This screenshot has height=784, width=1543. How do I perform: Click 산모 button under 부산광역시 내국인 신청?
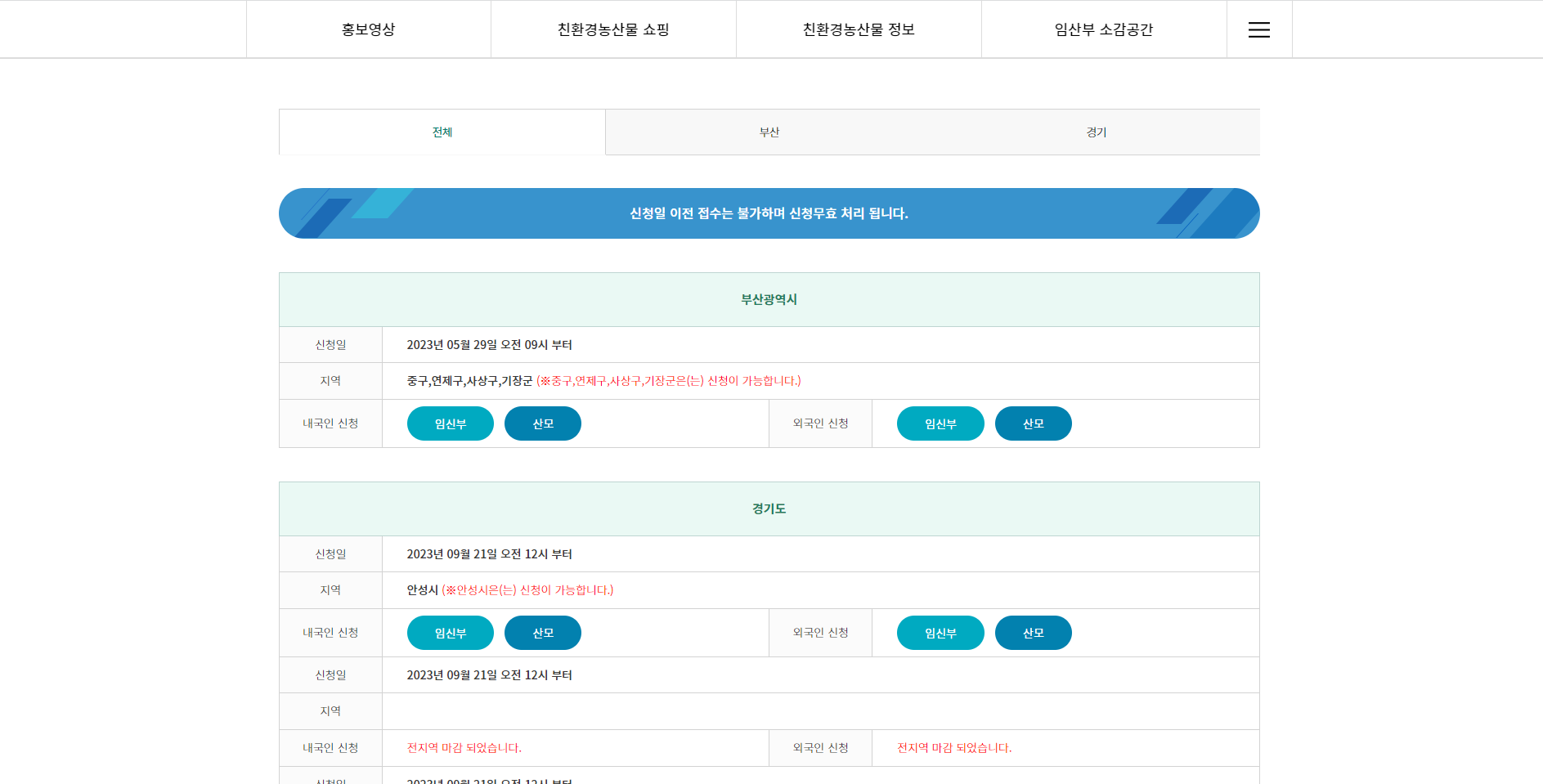click(543, 423)
